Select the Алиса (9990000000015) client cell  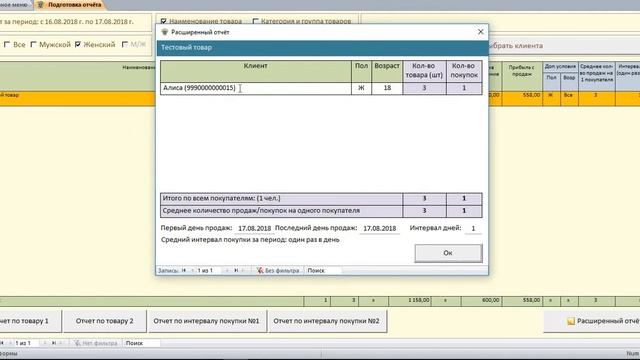coord(256,88)
